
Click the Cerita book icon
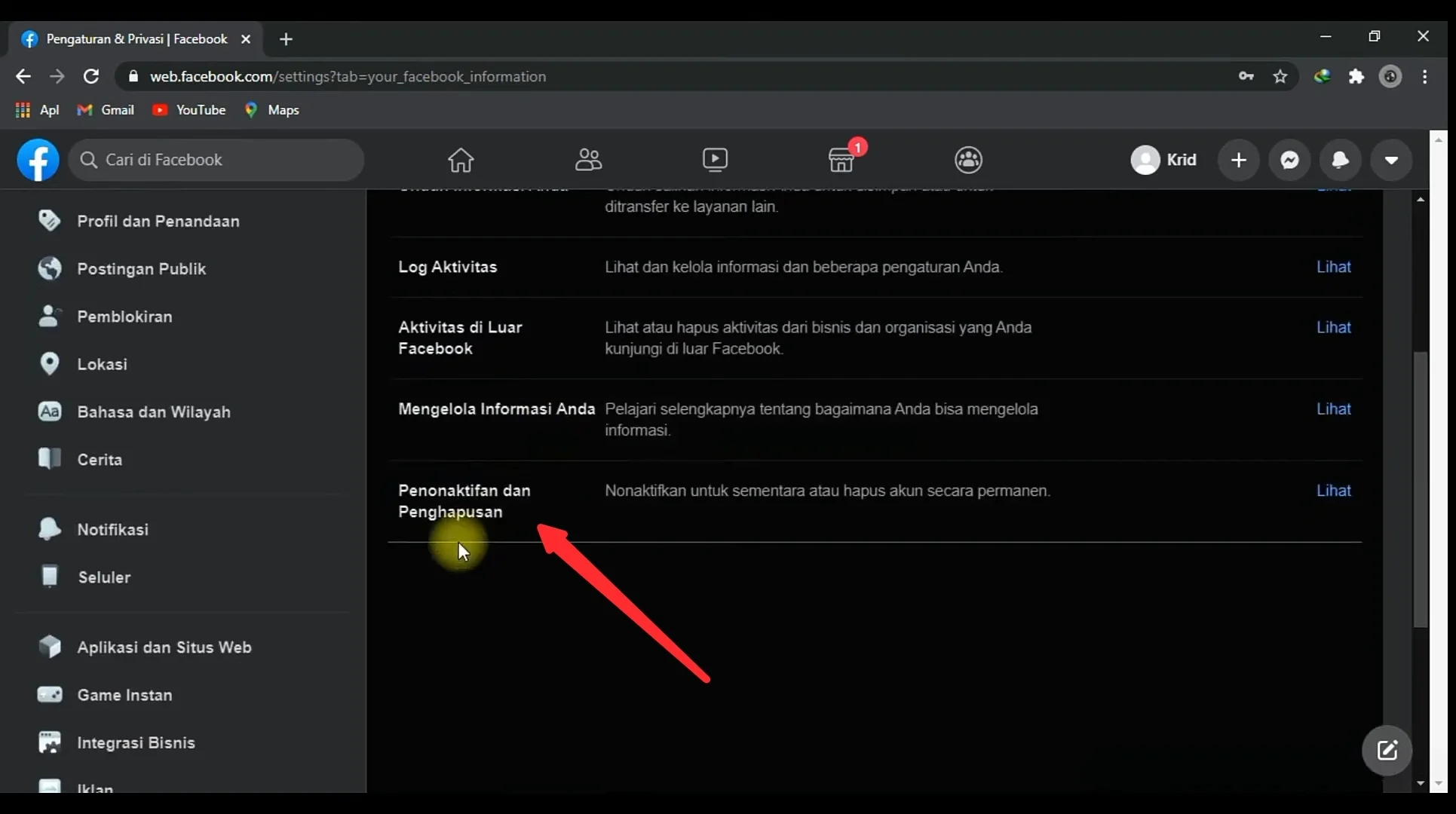pyautogui.click(x=49, y=459)
